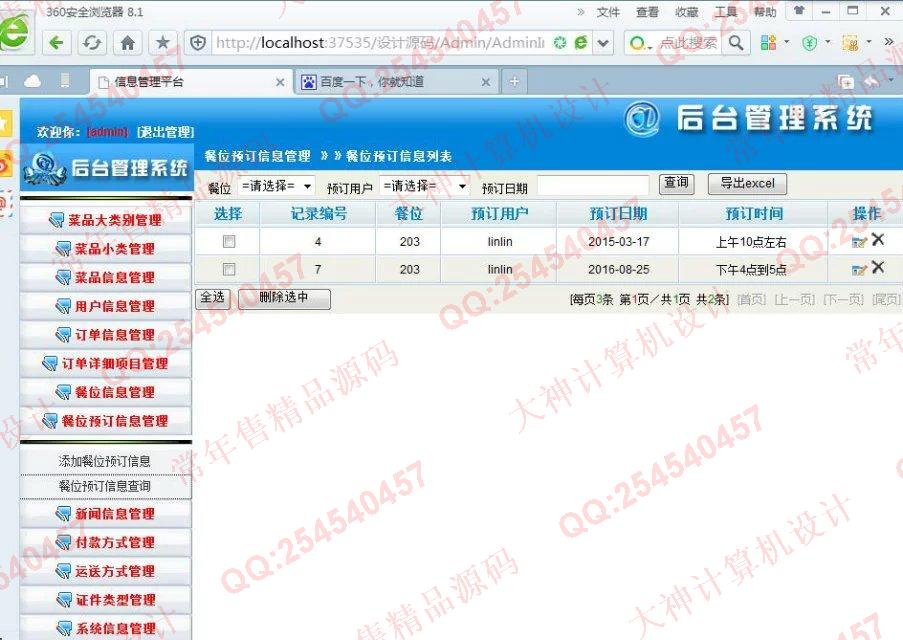Click the 退出管理 logout link
The width and height of the screenshot is (903, 640).
point(166,132)
